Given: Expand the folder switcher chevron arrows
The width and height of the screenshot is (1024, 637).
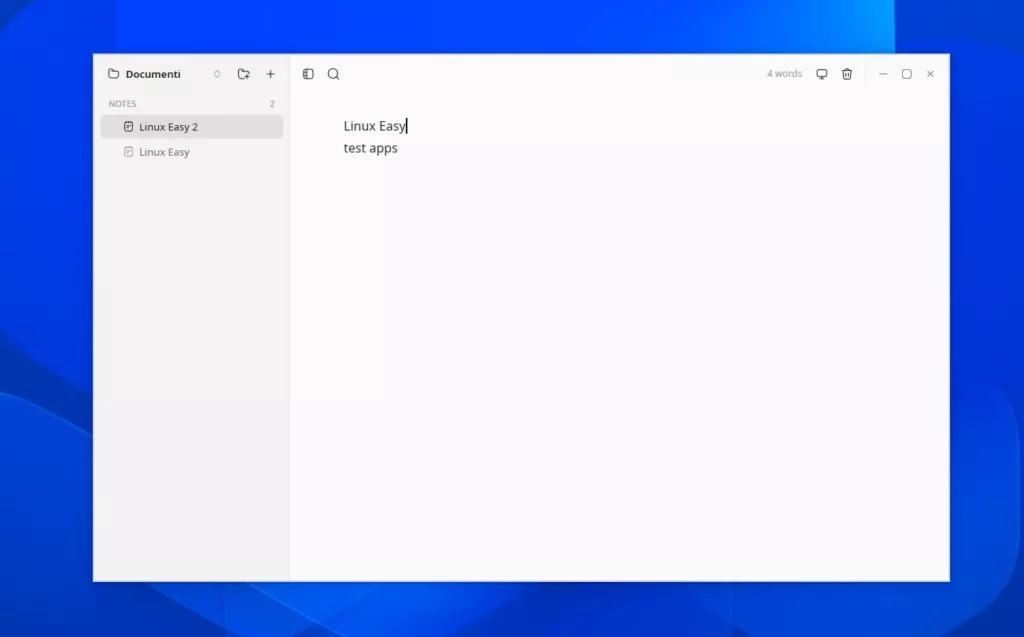Looking at the screenshot, I should tap(217, 74).
